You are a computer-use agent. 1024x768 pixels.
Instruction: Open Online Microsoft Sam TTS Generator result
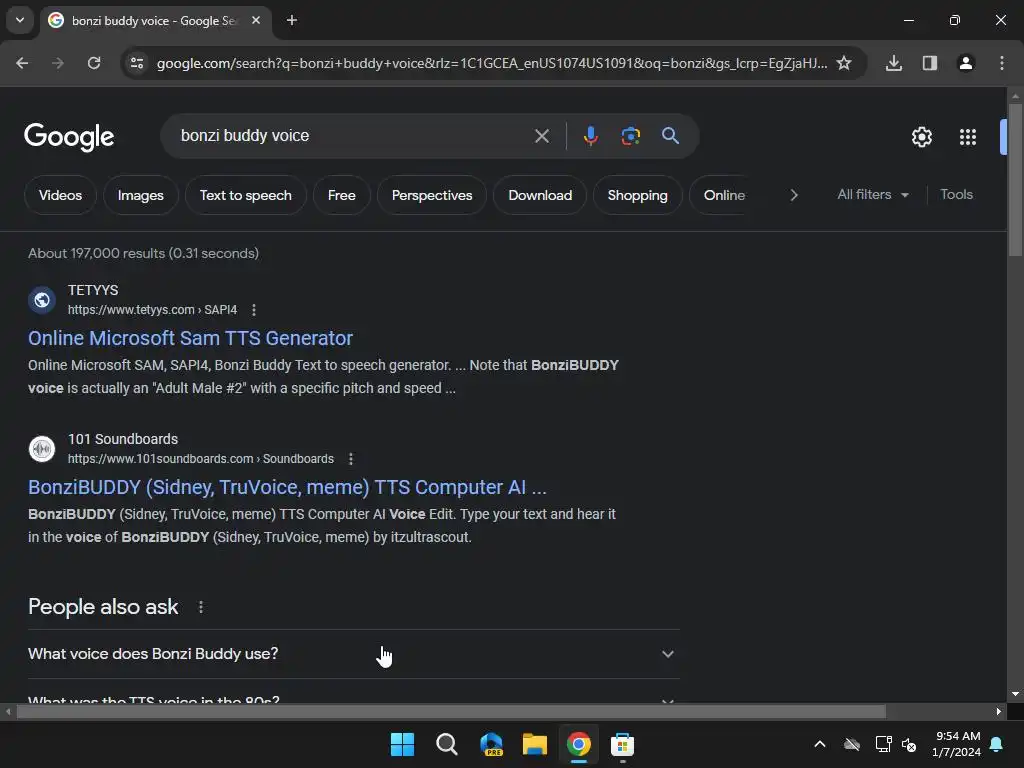(190, 338)
